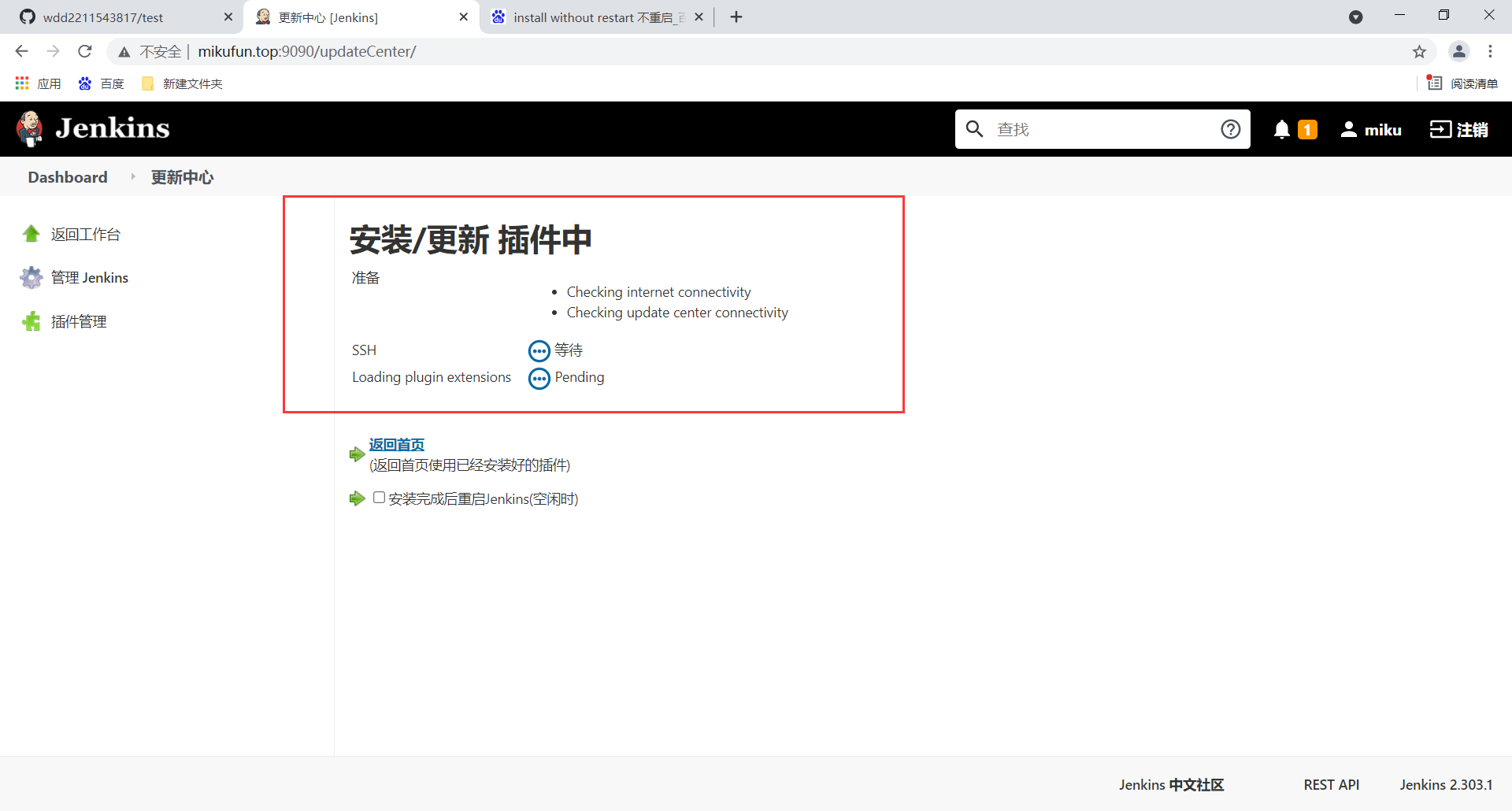Image resolution: width=1512 pixels, height=811 pixels.
Task: Click the 返回工作台 arrow icon
Action: pos(30,233)
